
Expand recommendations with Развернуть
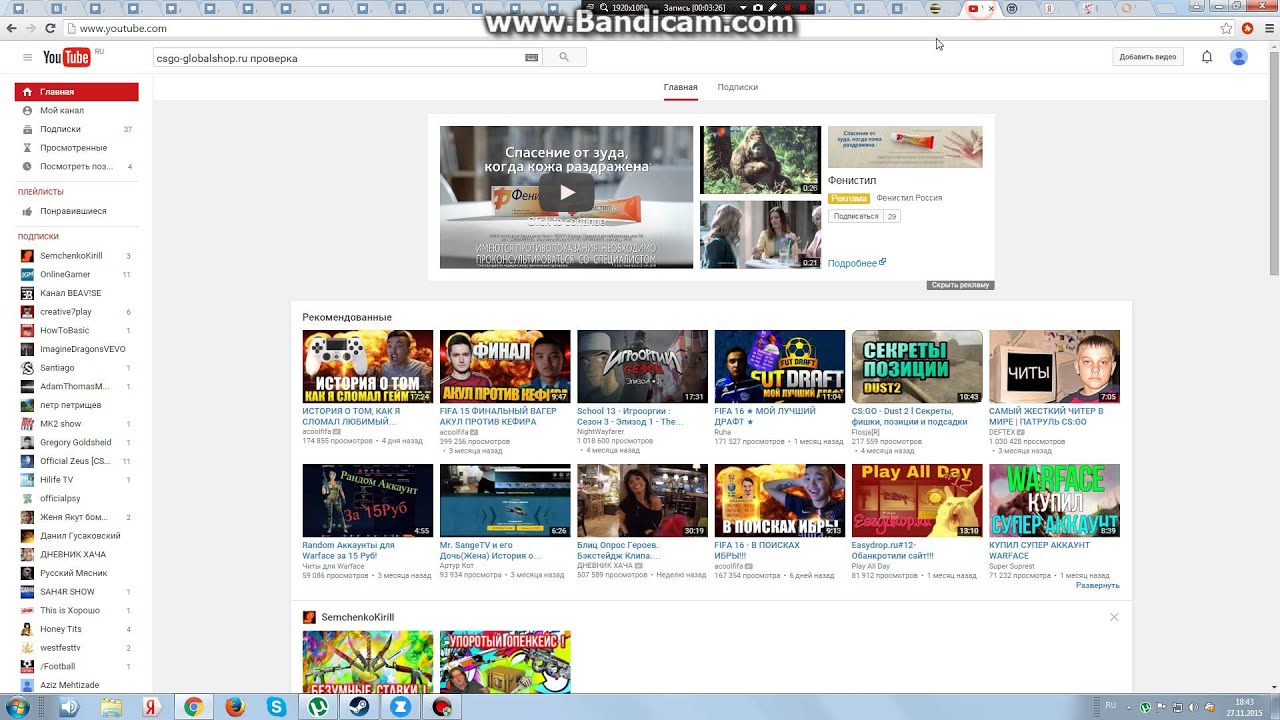[1097, 585]
